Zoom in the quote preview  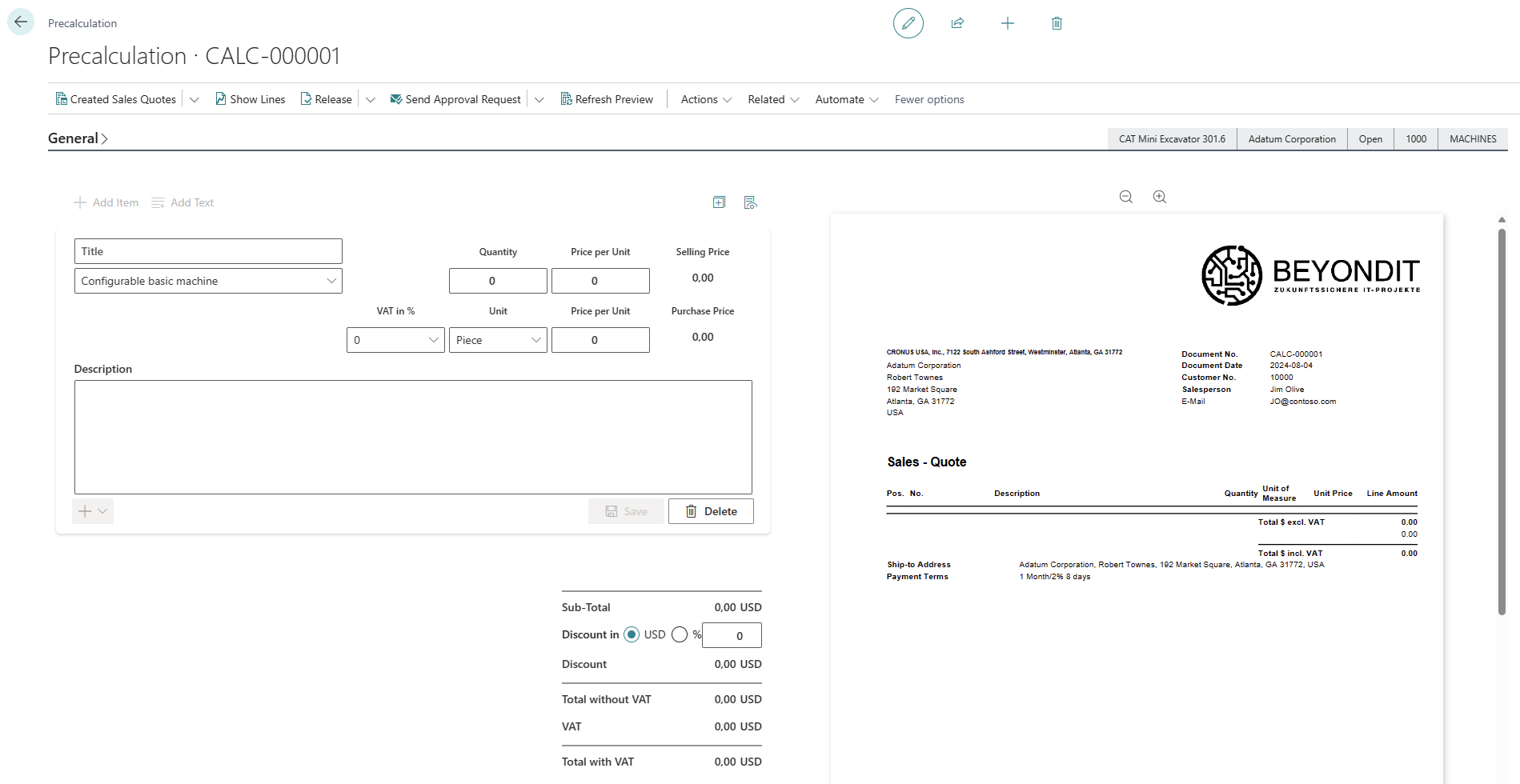click(x=1159, y=197)
